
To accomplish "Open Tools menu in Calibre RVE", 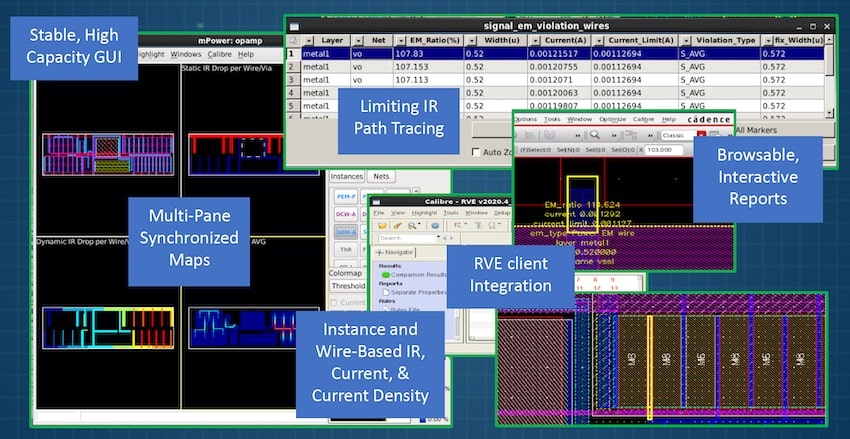I will click(450, 213).
